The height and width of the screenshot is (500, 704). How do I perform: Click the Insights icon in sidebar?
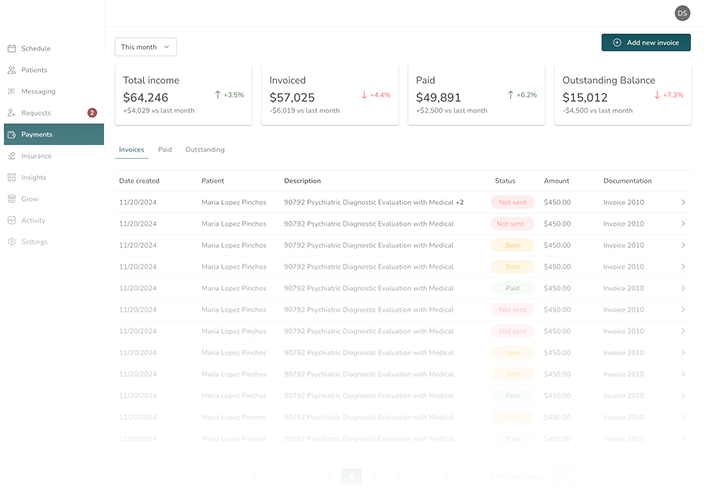12,177
